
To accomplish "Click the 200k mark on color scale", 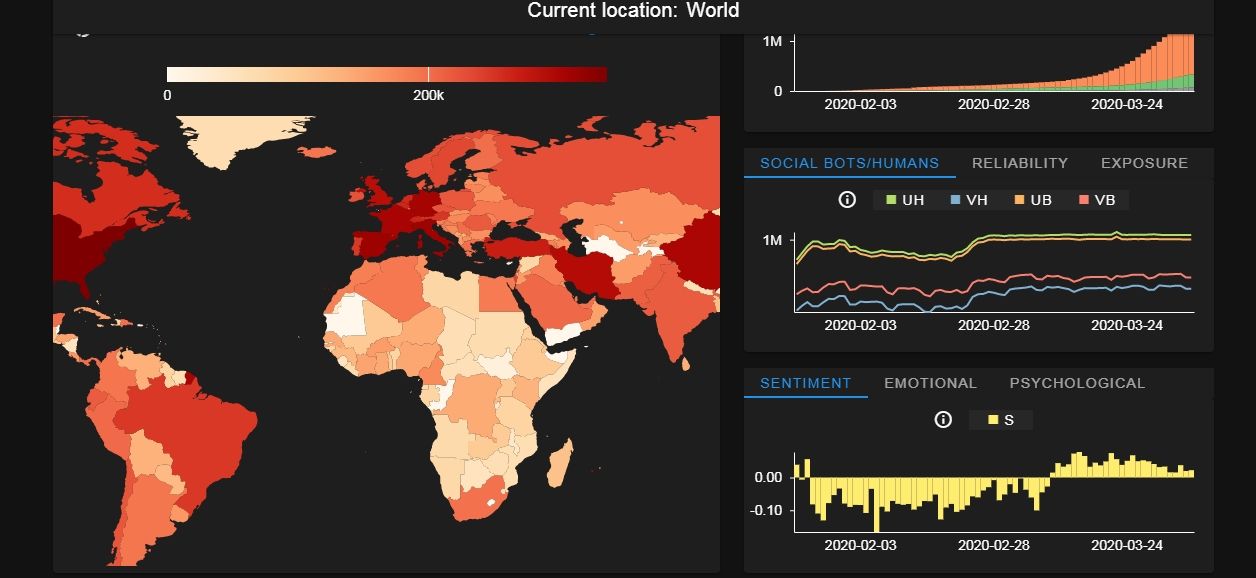I will [x=428, y=75].
